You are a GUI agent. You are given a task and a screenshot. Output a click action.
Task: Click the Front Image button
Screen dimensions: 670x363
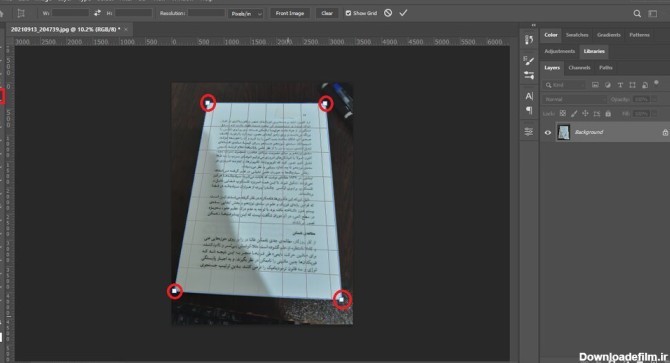(x=290, y=13)
